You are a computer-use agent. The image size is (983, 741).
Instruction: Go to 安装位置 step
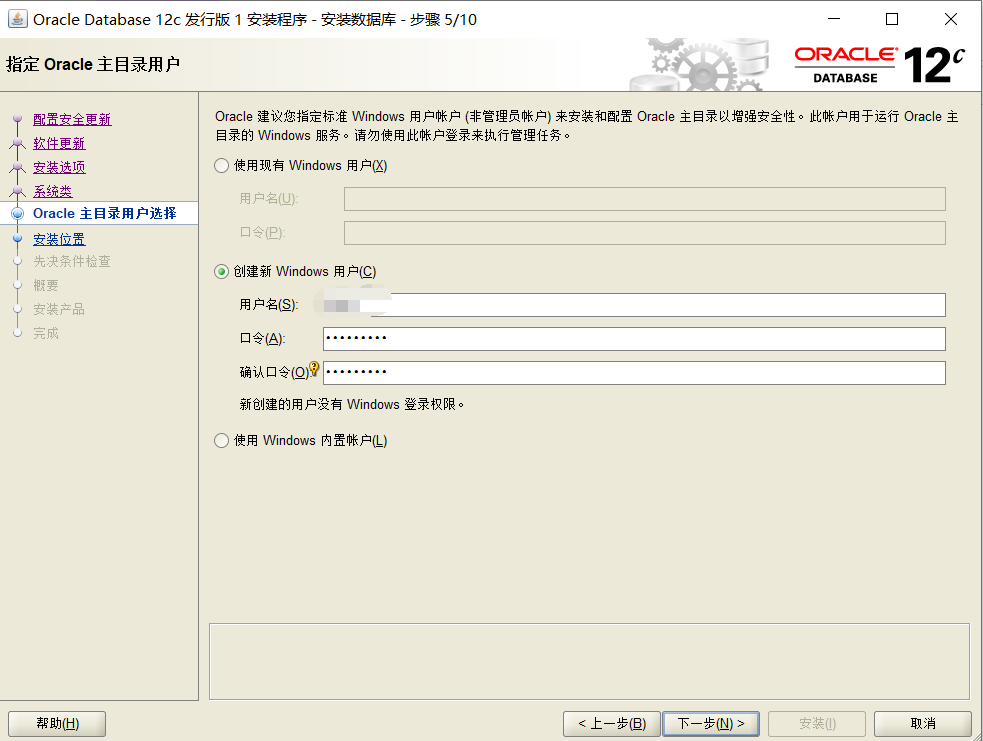click(x=59, y=239)
